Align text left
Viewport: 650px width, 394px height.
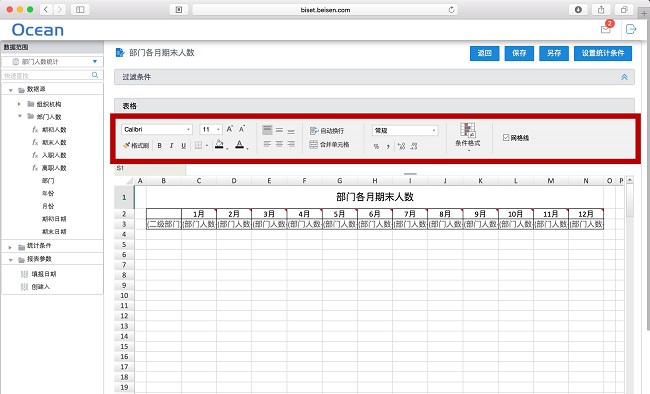click(x=267, y=144)
